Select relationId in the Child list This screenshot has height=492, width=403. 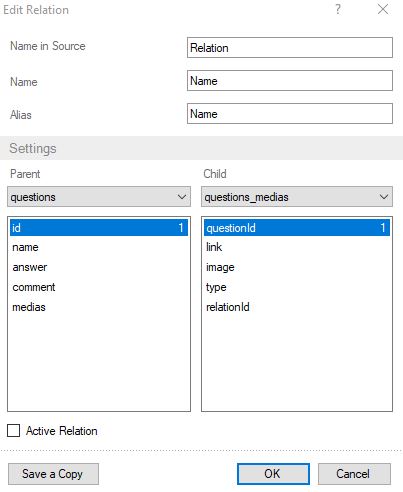point(297,307)
